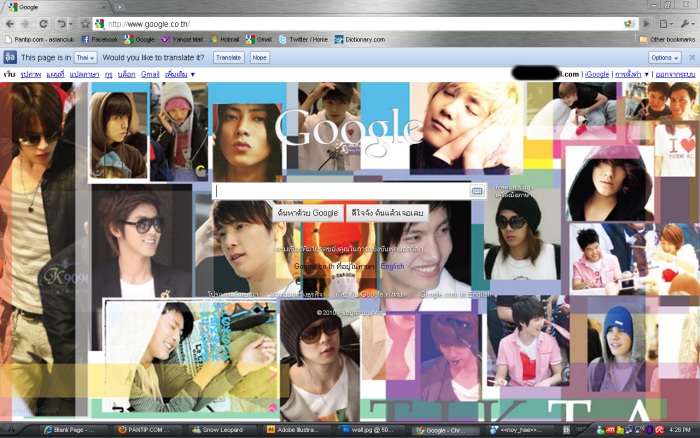Open the wrench settings menu
The width and height of the screenshot is (700, 438).
pos(686,24)
